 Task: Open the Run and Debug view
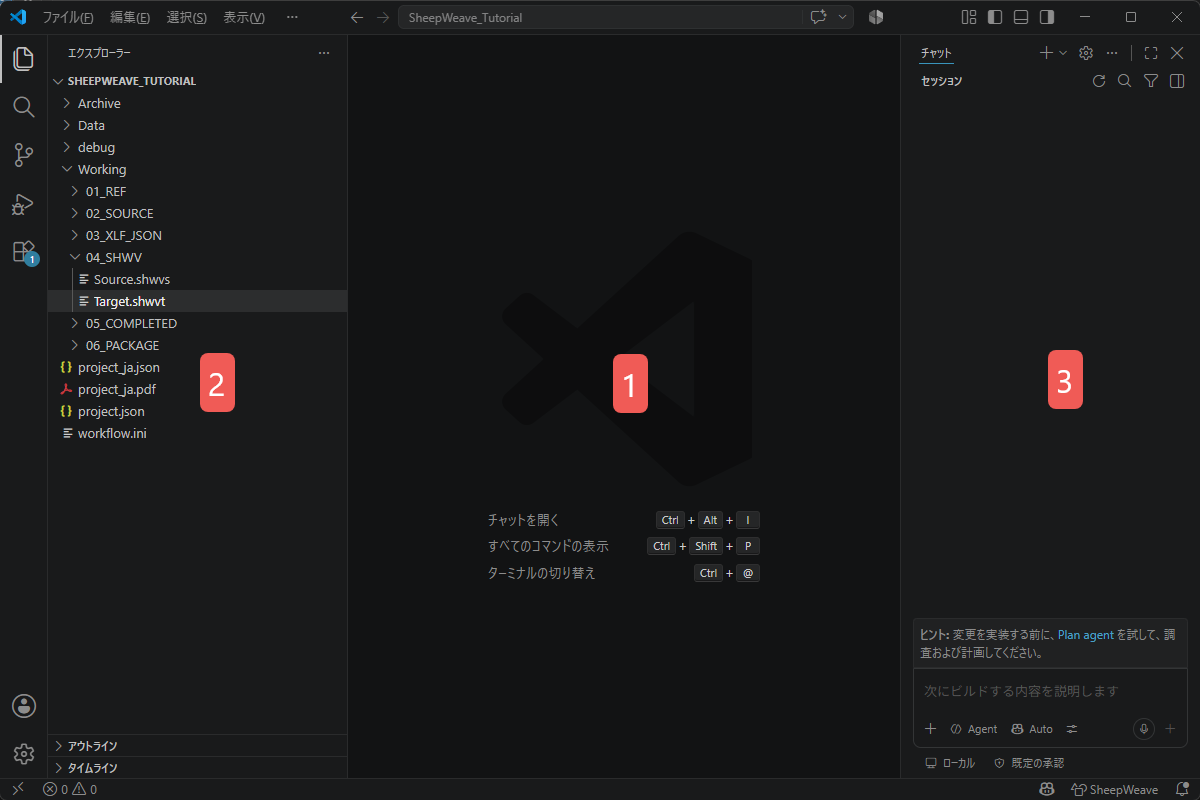click(24, 203)
